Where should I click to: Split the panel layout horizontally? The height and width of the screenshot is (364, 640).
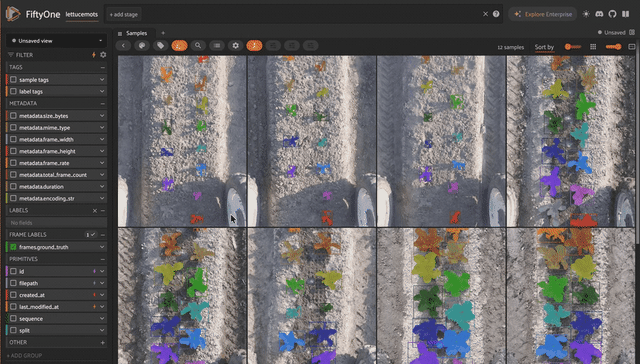632,33
